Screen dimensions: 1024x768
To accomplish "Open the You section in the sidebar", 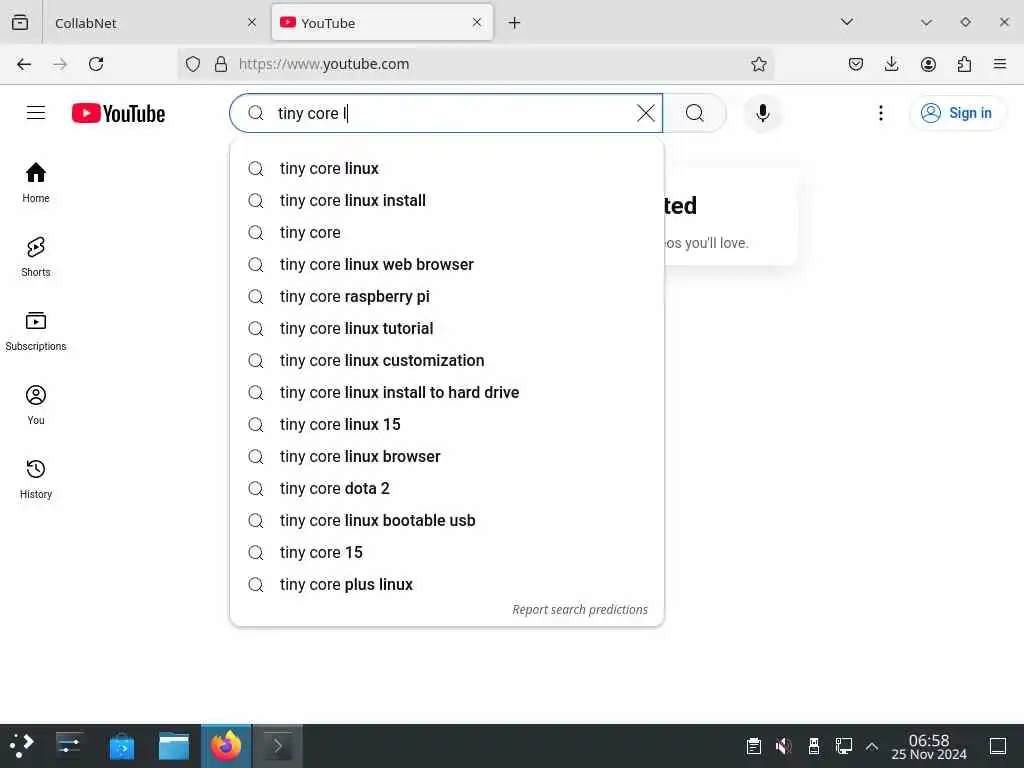I will click(36, 406).
